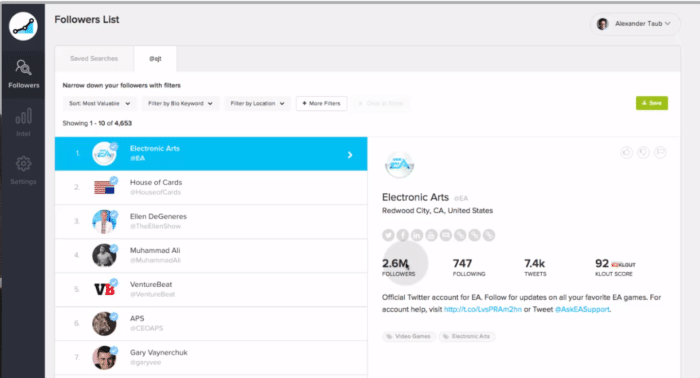Click the app logo in the sidebar
The height and width of the screenshot is (378, 700).
[23, 26]
